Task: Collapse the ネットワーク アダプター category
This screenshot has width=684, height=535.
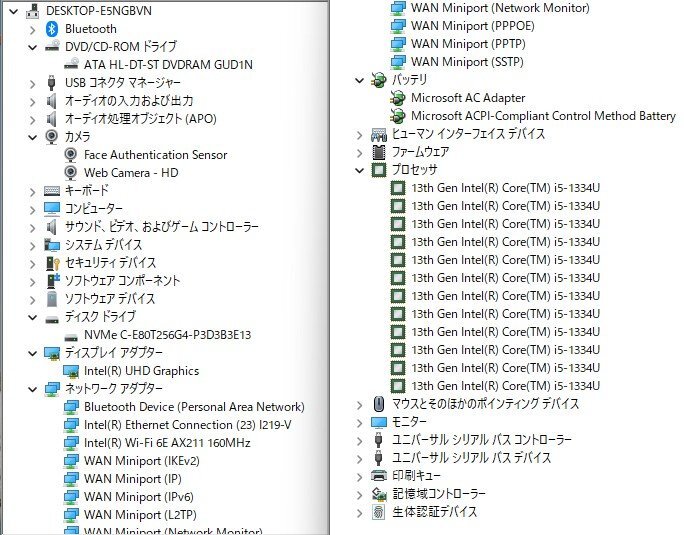Action: (33, 389)
